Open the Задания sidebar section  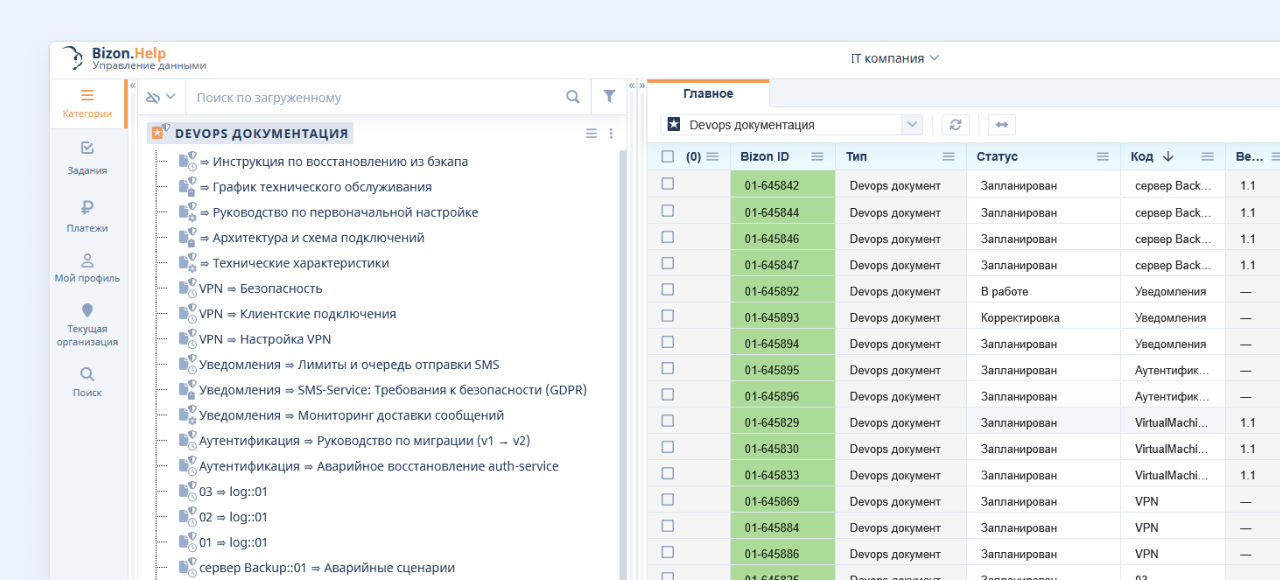coord(87,158)
